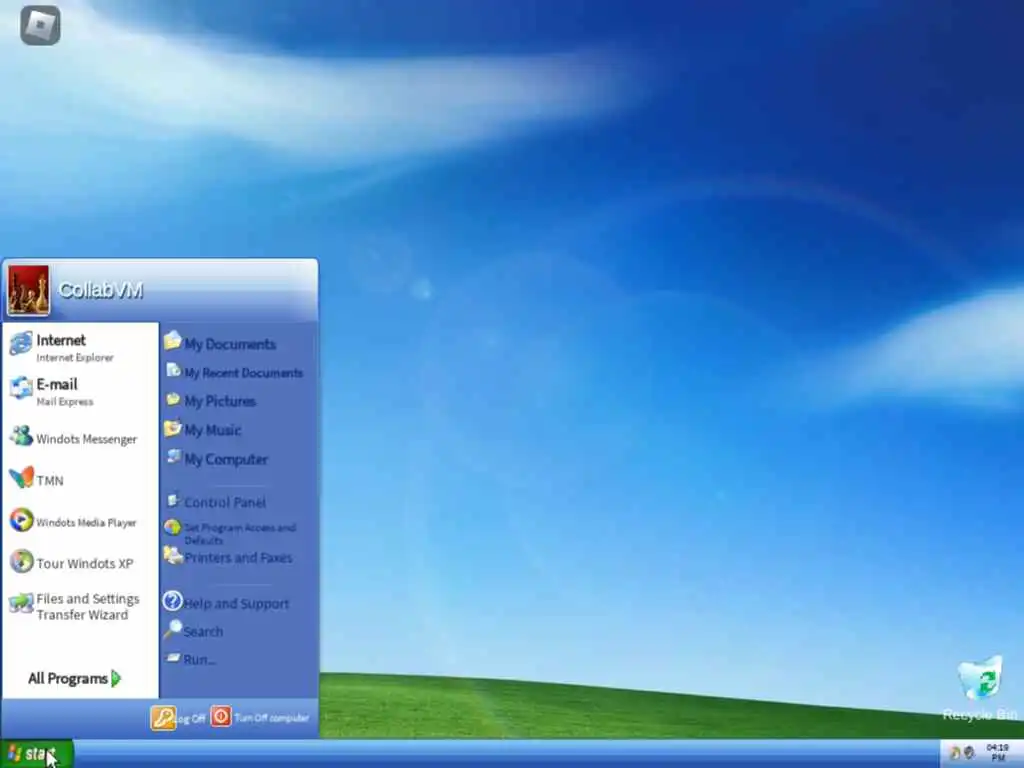The image size is (1024, 768).
Task: Open Printers and Faxes
Action: [x=228, y=557]
